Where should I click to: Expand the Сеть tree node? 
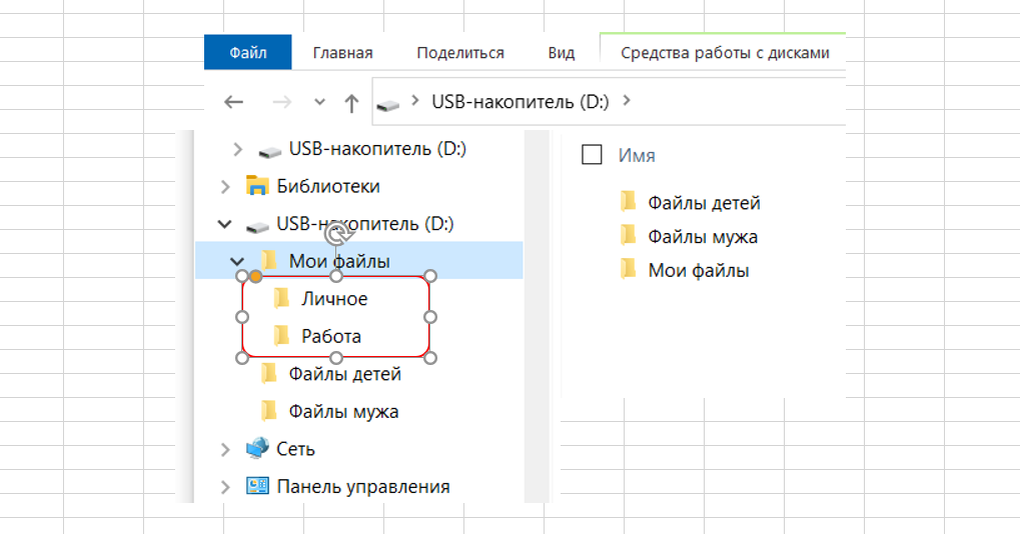click(225, 449)
